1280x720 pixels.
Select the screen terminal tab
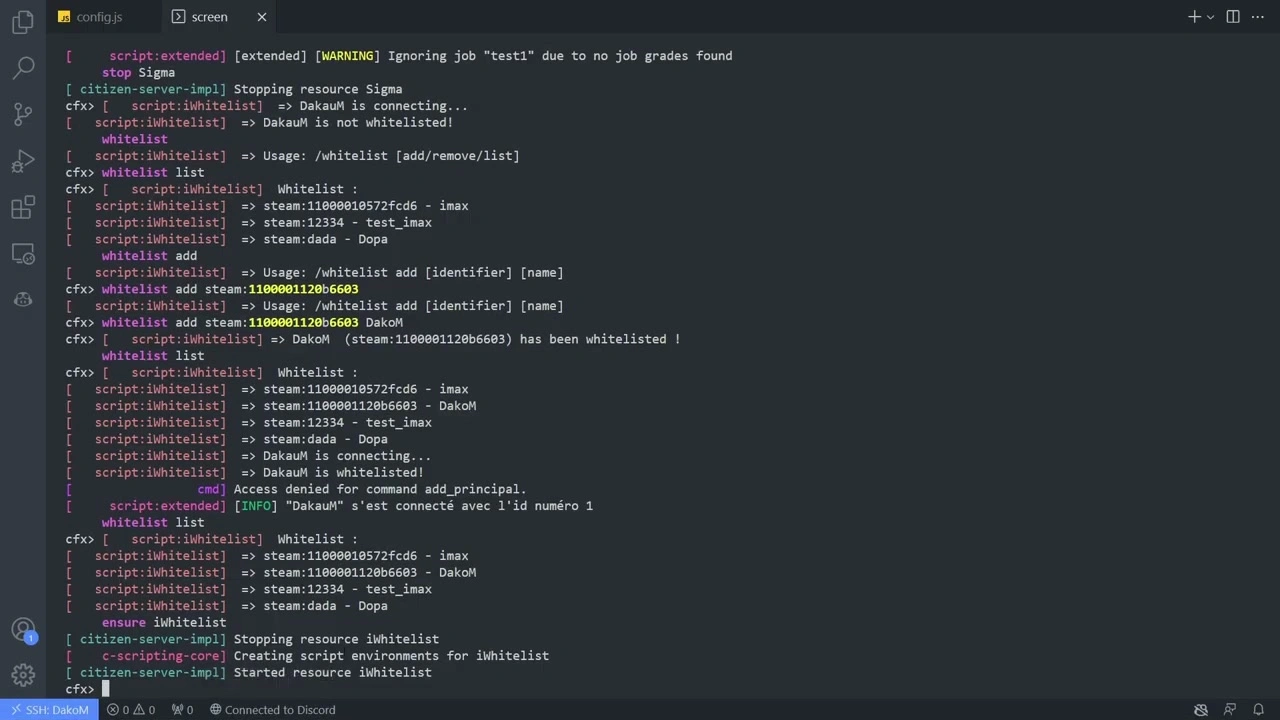click(x=209, y=17)
